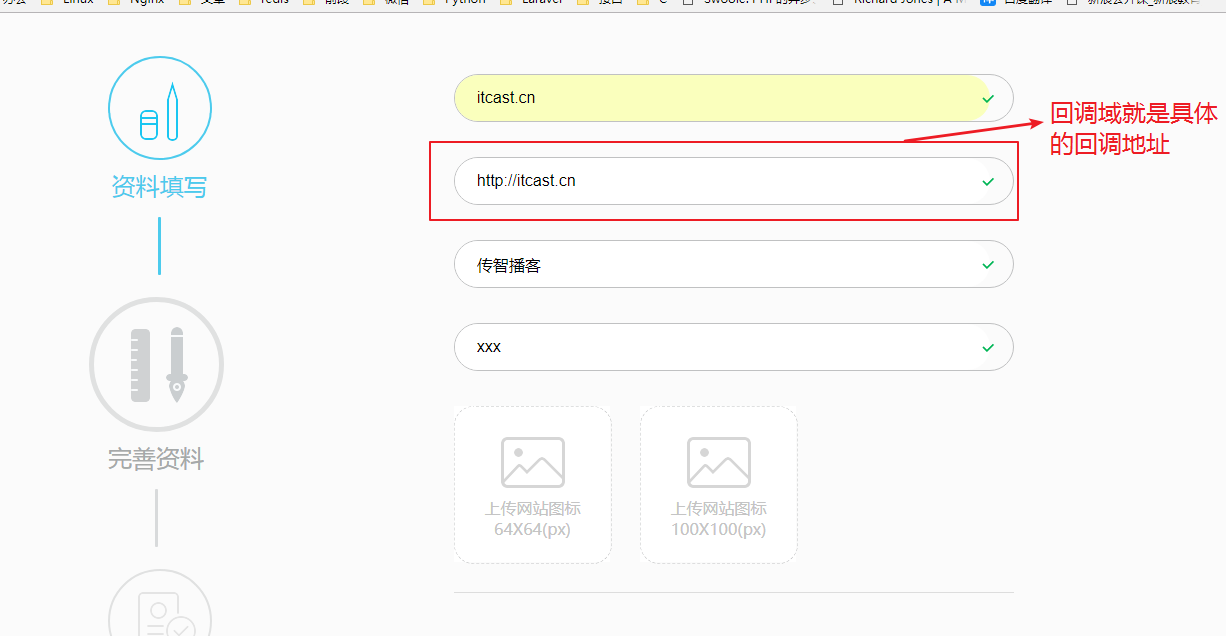The width and height of the screenshot is (1226, 636).
Task: Click the 完善资料 step label
Action: 156,460
